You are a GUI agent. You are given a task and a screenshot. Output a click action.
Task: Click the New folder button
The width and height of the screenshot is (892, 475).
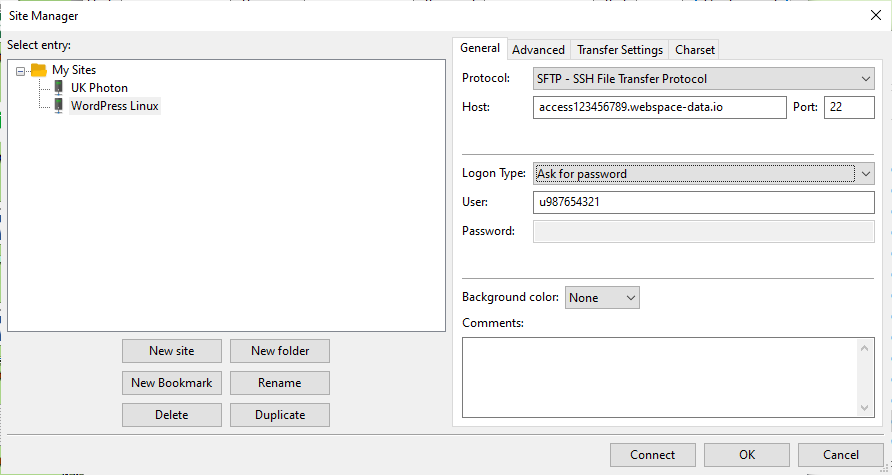pos(280,351)
